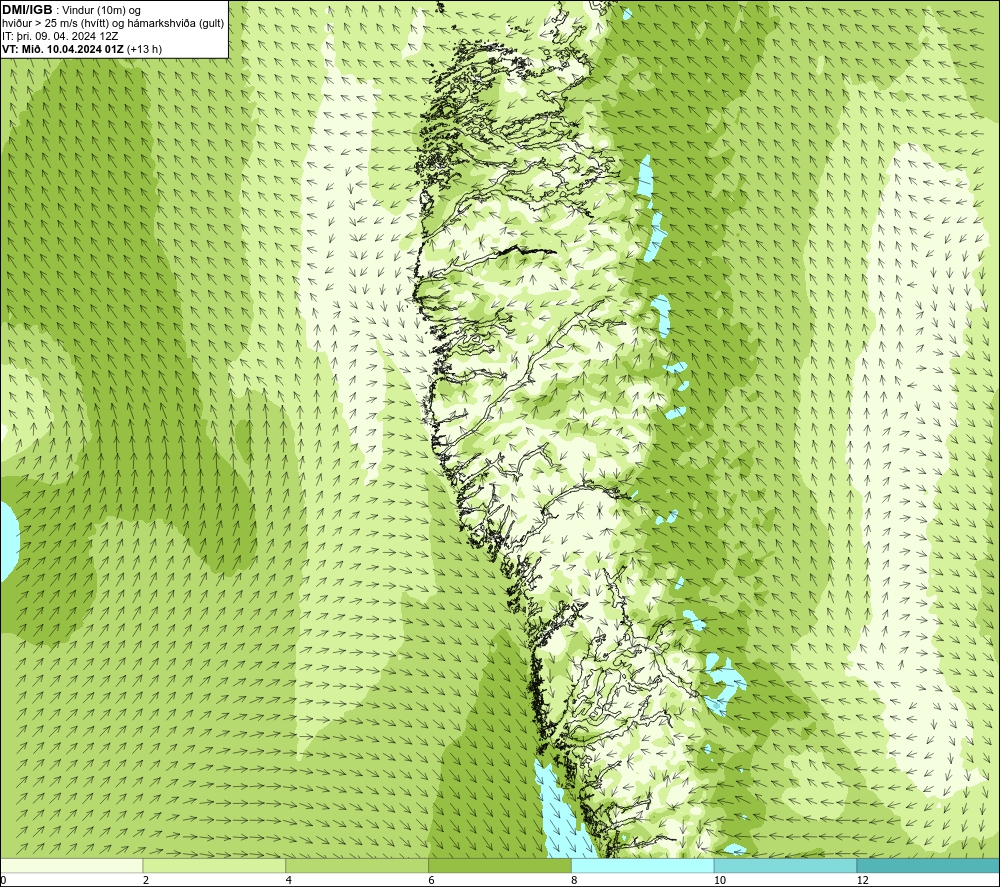The height and width of the screenshot is (887, 1000).
Task: Click the 2-4 m/s light green legend swatch
Action: click(214, 865)
